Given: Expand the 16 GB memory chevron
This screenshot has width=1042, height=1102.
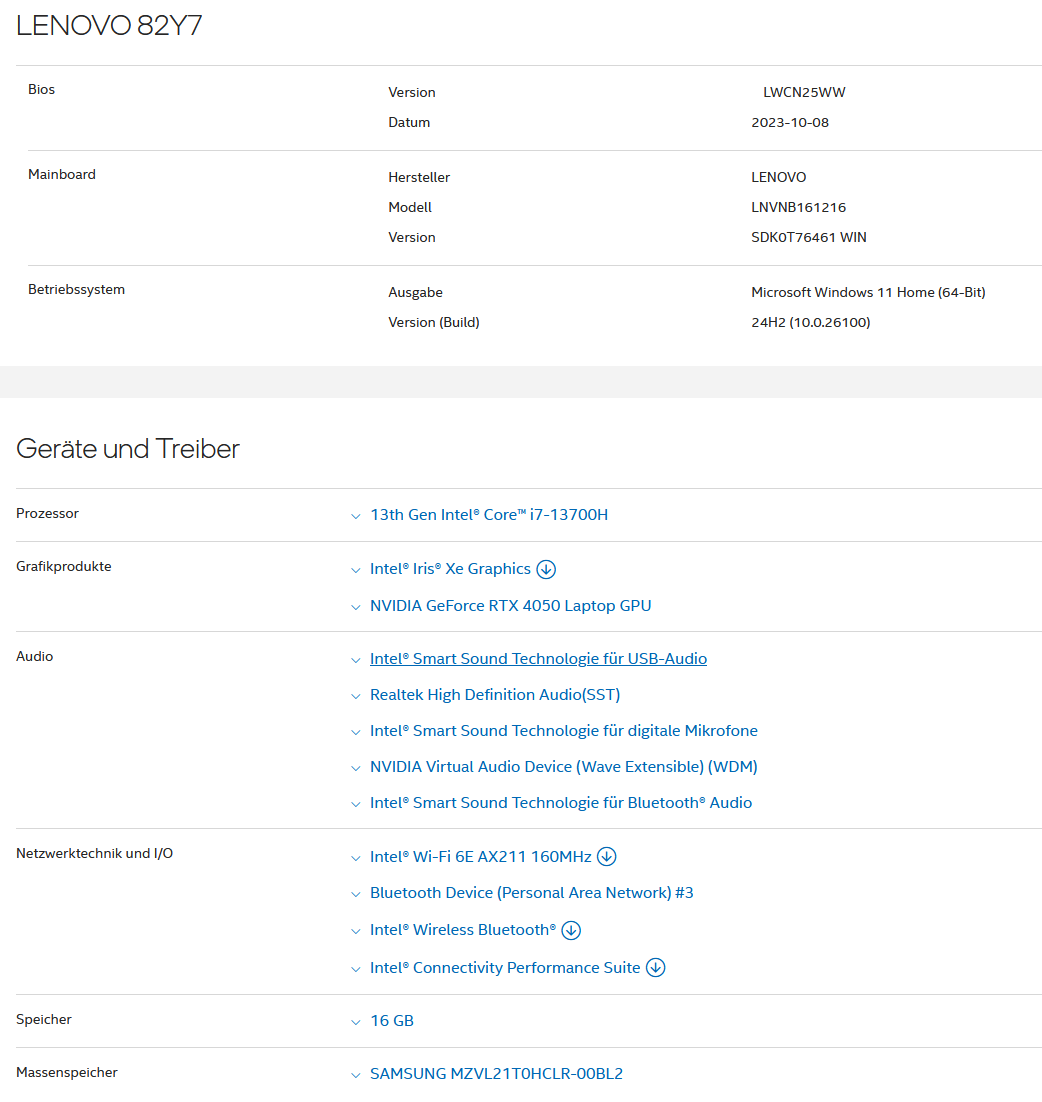Looking at the screenshot, I should [x=356, y=1023].
